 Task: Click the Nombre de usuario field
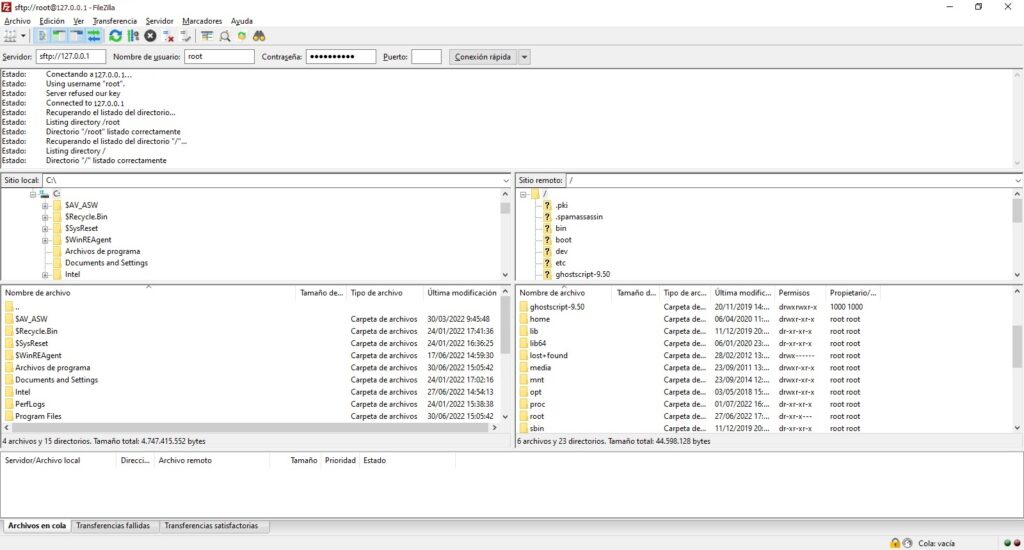219,57
